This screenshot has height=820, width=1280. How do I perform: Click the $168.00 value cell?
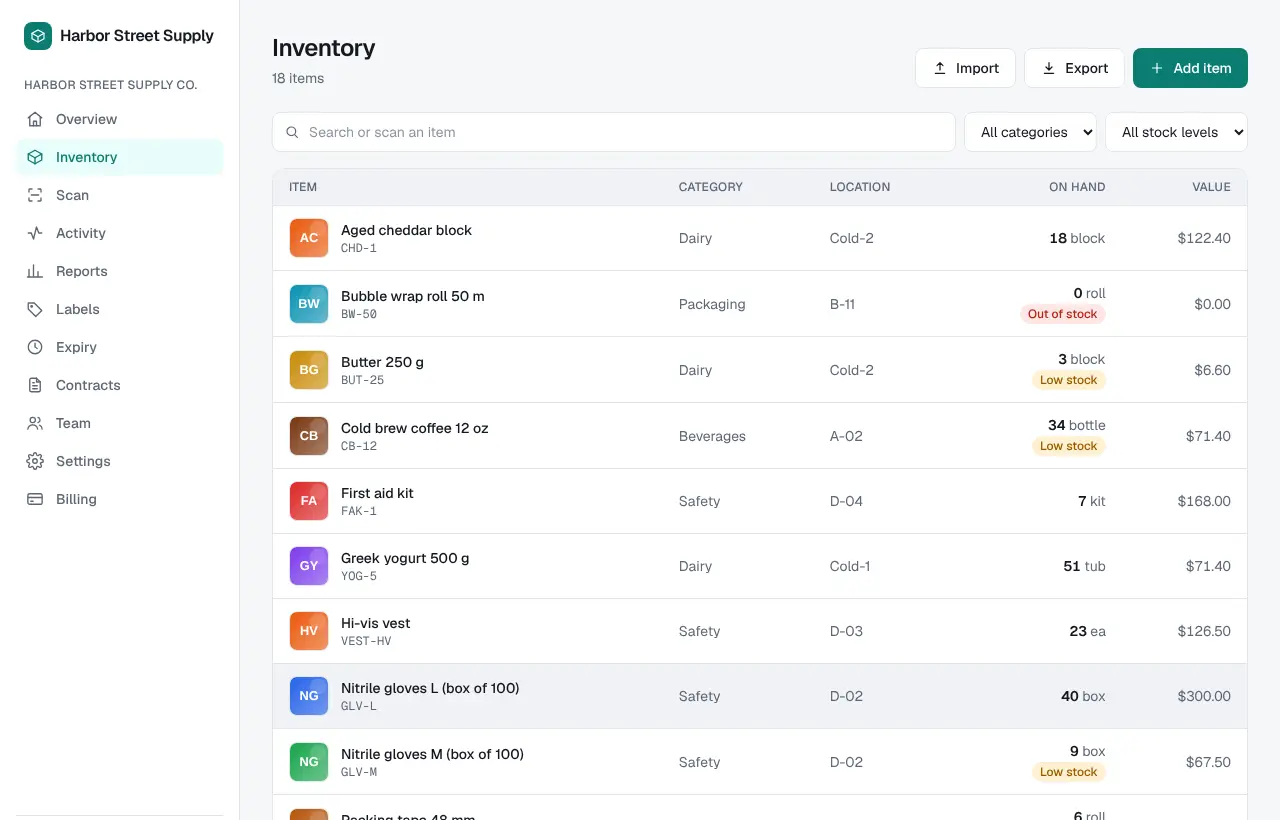tap(1204, 501)
